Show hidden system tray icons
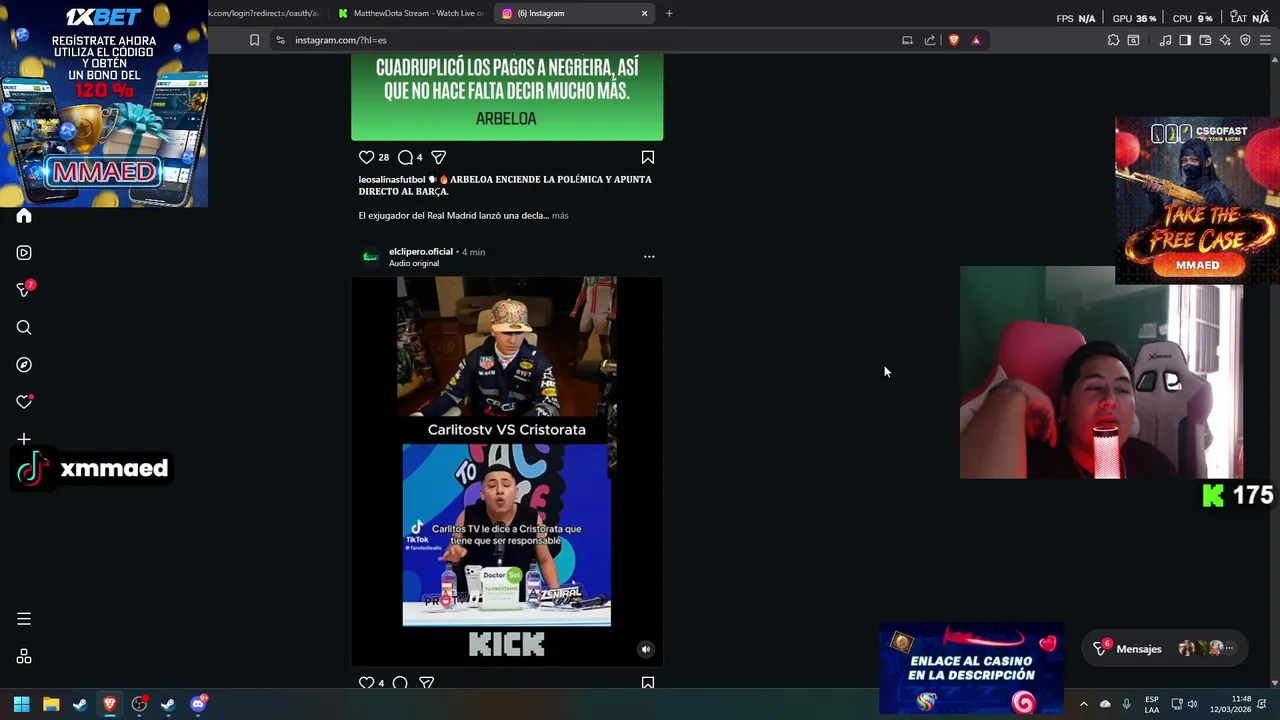Screen dimensions: 1280x720 pos(1083,704)
